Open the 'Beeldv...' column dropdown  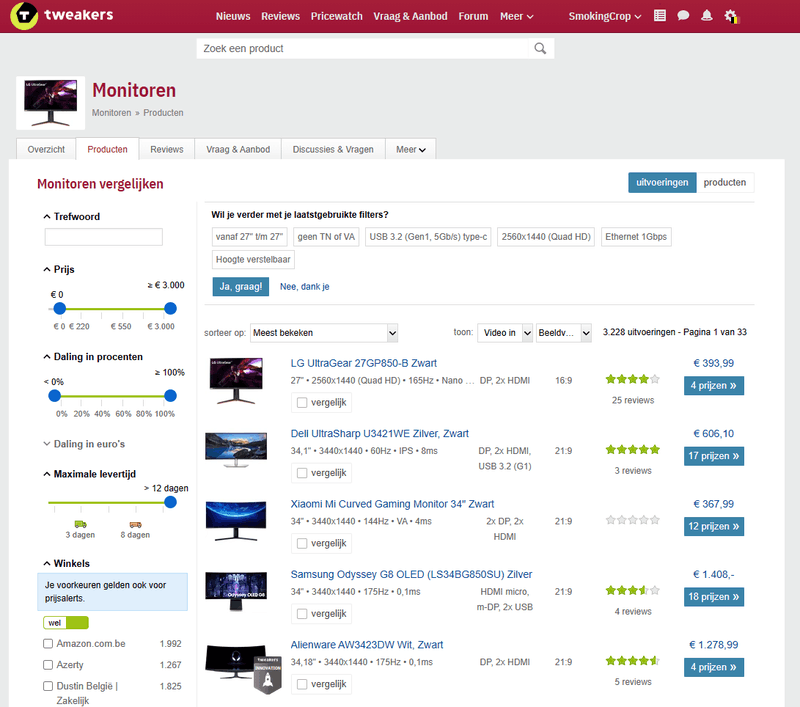click(x=564, y=333)
